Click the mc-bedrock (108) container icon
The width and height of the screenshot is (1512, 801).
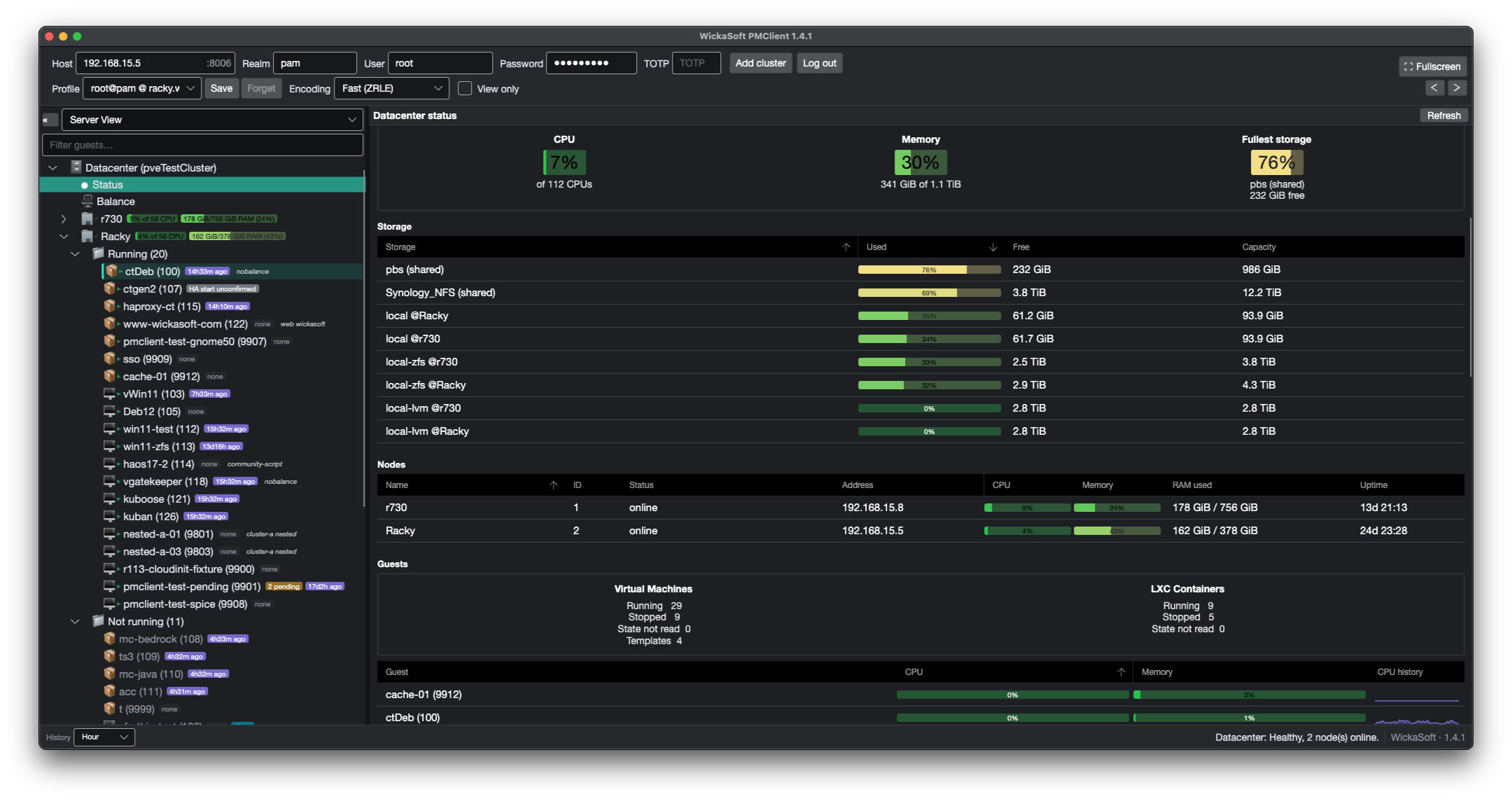(x=109, y=639)
